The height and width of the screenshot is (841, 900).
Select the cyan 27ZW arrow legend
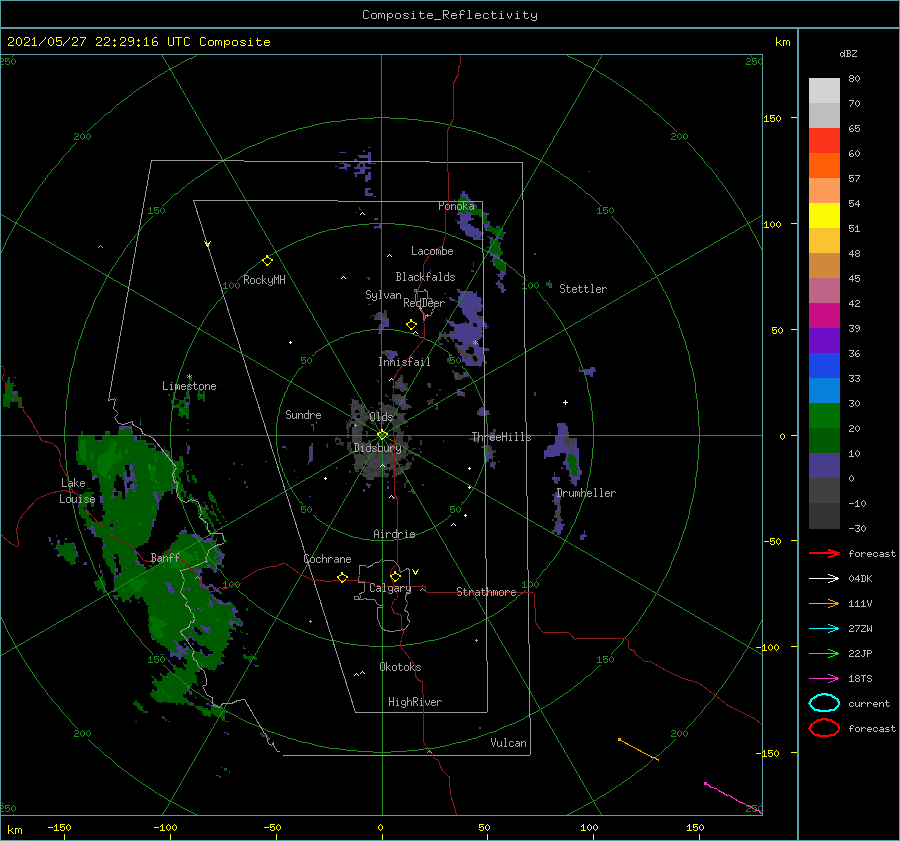[824, 629]
